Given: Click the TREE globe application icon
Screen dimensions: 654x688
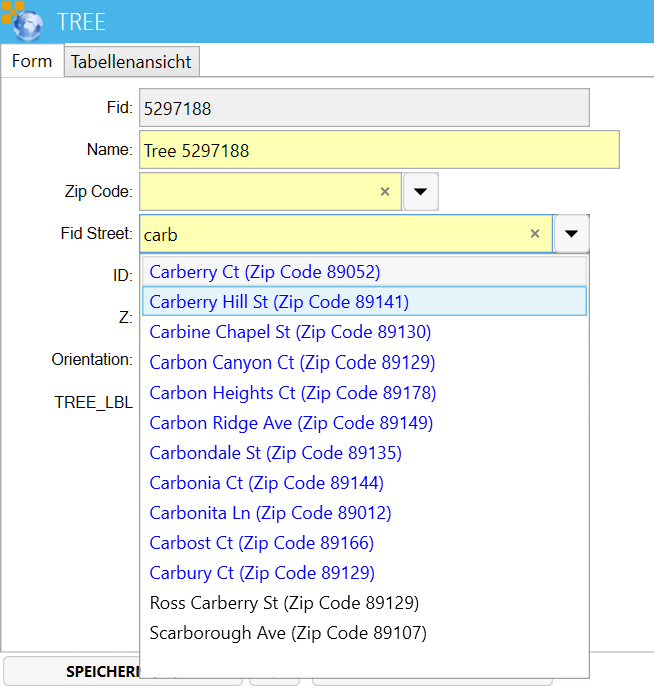Looking at the screenshot, I should tap(22, 20).
